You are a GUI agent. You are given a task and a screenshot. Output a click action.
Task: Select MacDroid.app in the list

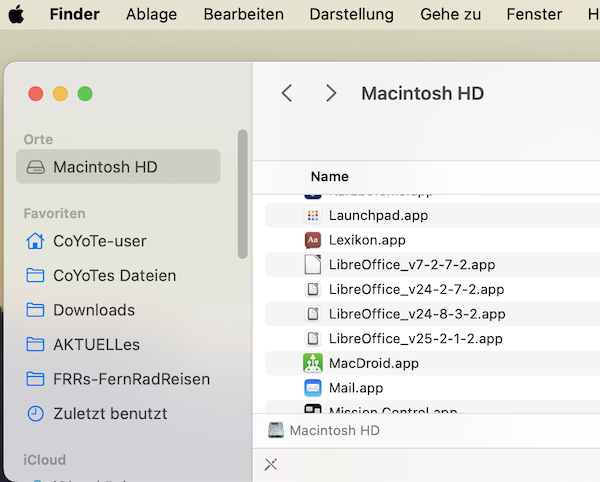(432, 363)
